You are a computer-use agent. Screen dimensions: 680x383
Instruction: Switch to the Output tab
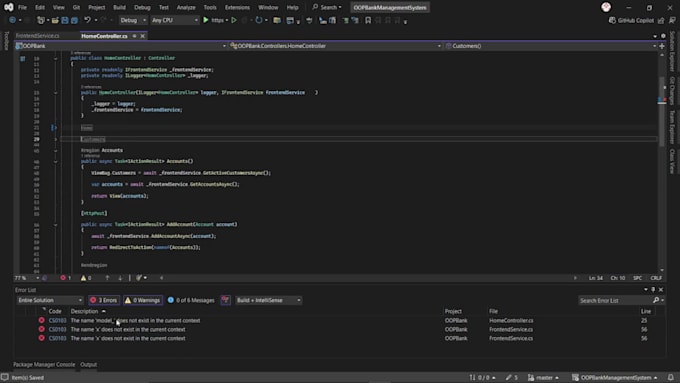88,364
